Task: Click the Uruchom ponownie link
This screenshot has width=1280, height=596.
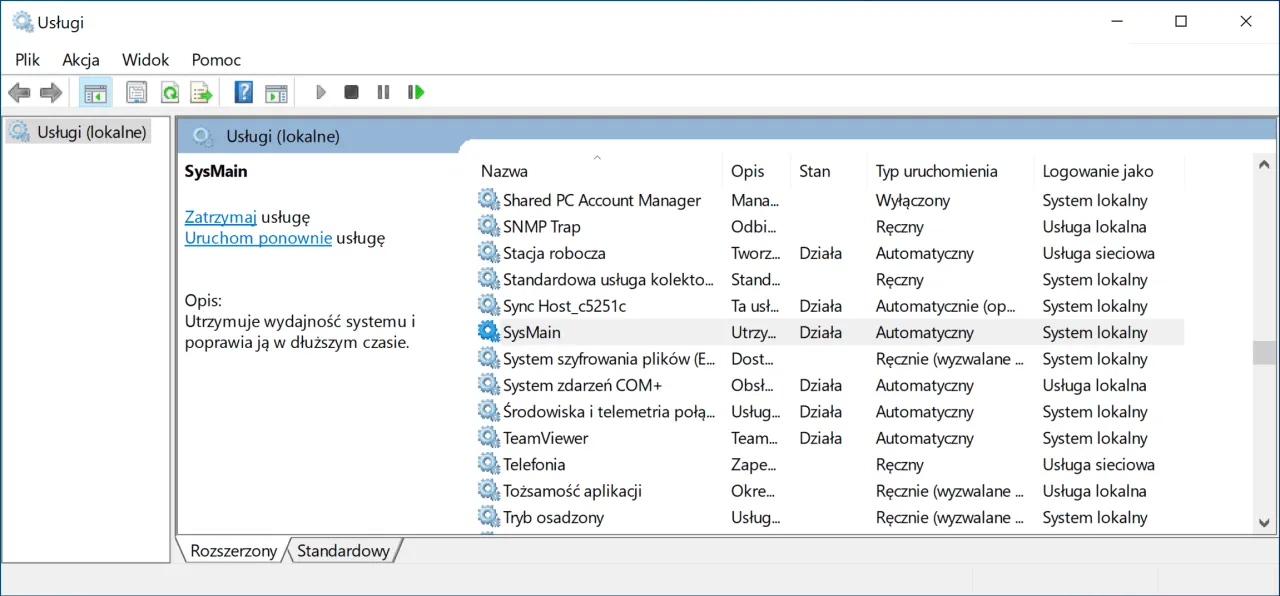Action: point(258,238)
